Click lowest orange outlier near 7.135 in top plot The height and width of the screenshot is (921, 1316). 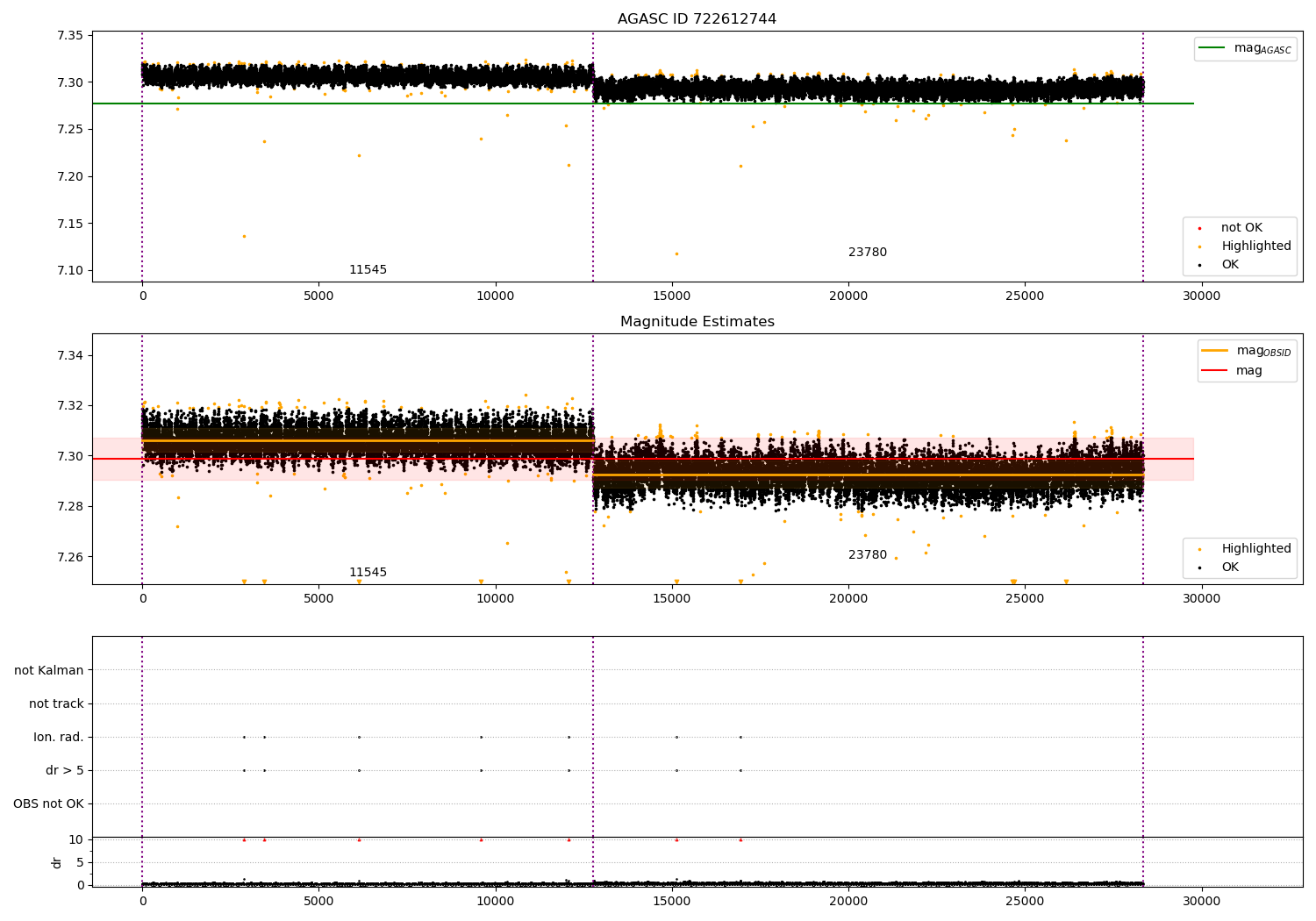coord(244,236)
